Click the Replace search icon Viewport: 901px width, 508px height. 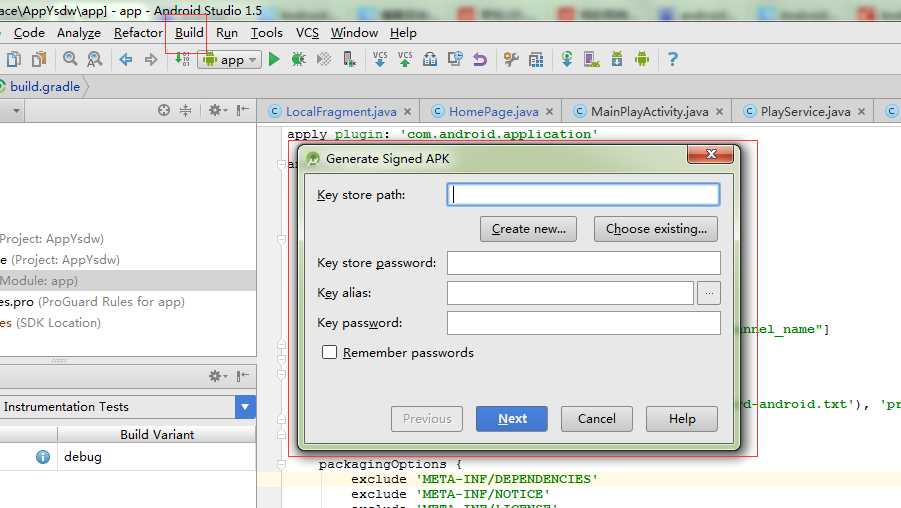[x=94, y=59]
